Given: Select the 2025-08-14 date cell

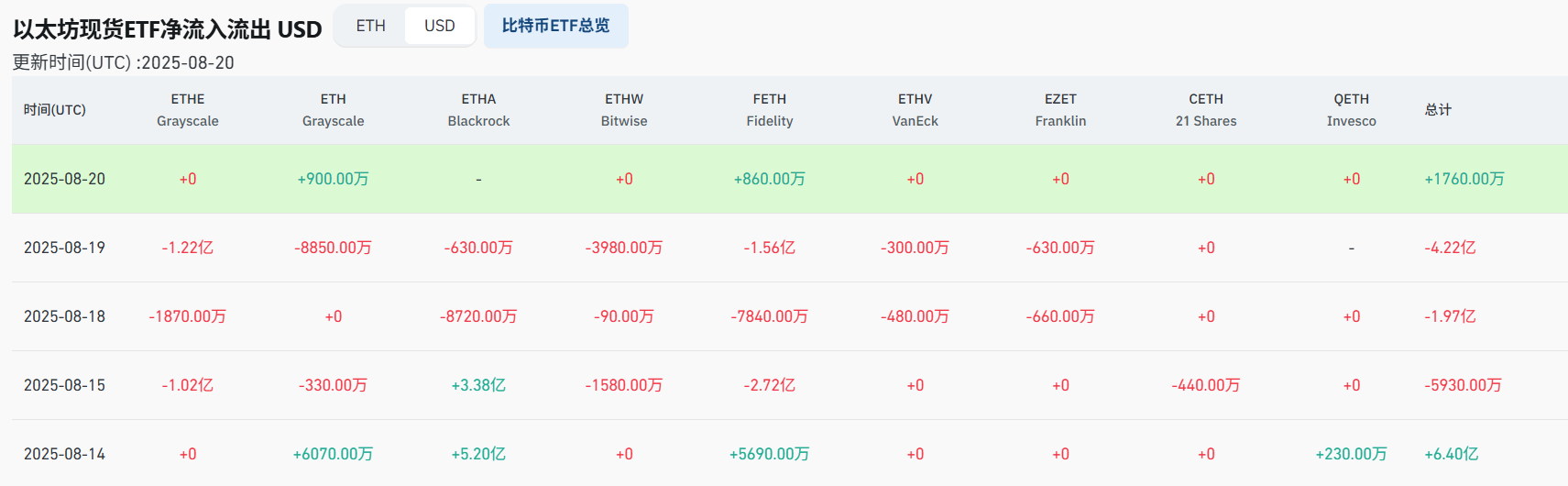Looking at the screenshot, I should (x=64, y=454).
